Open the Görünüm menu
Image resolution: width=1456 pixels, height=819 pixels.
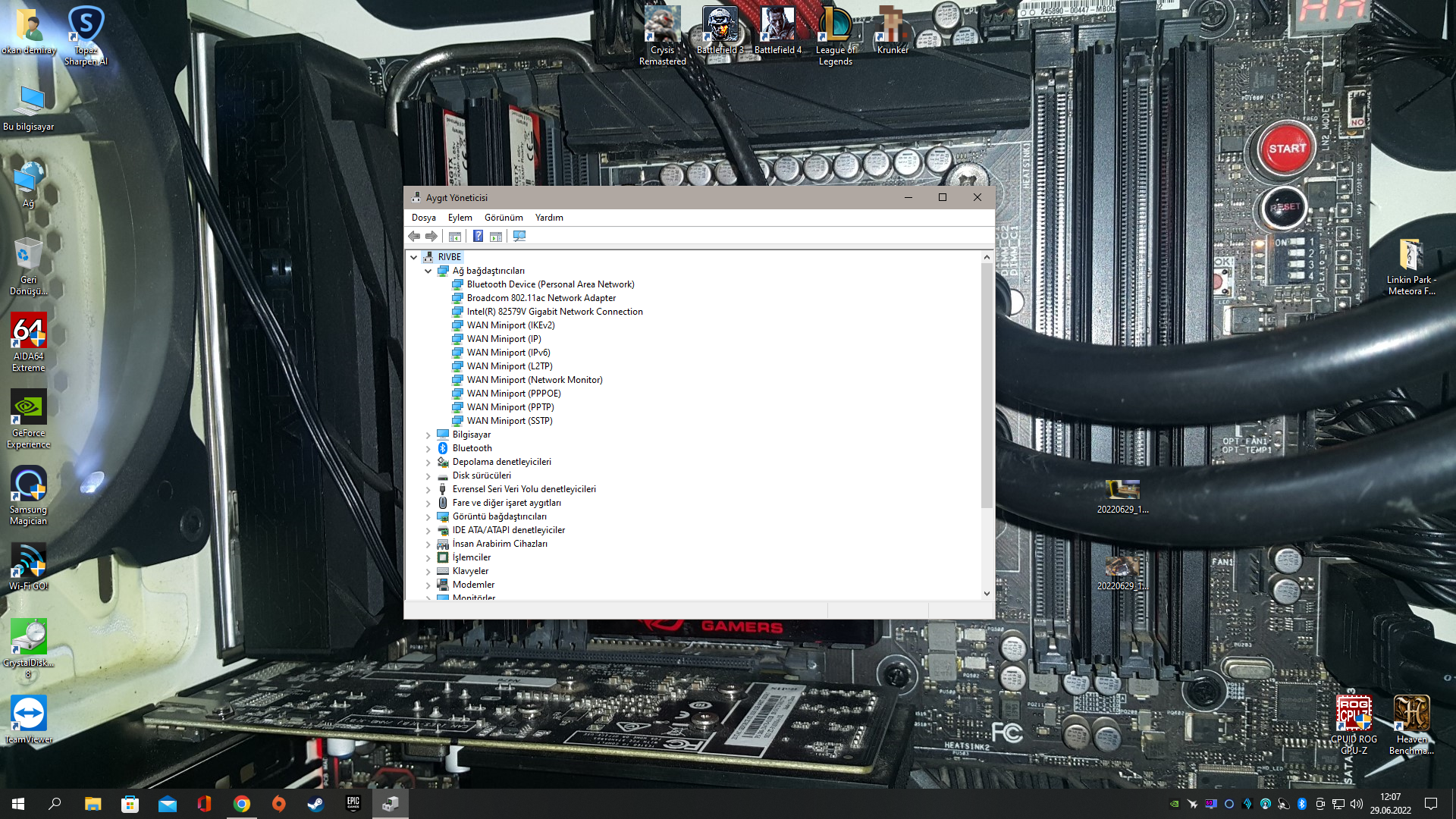504,218
